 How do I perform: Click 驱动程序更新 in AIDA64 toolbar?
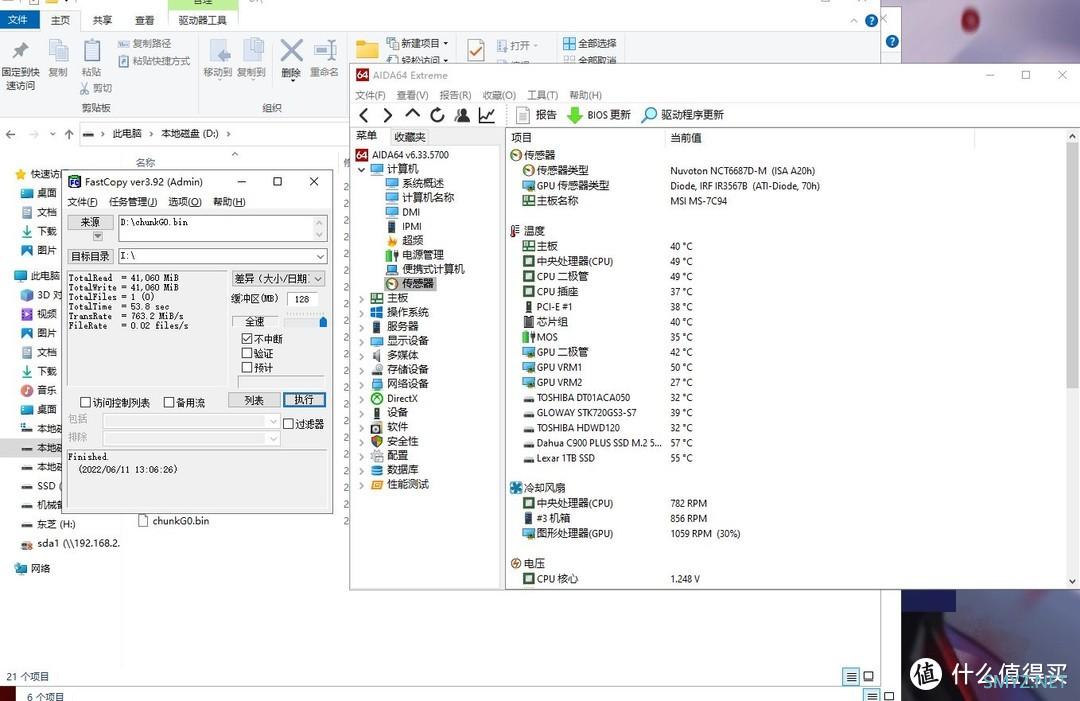683,115
